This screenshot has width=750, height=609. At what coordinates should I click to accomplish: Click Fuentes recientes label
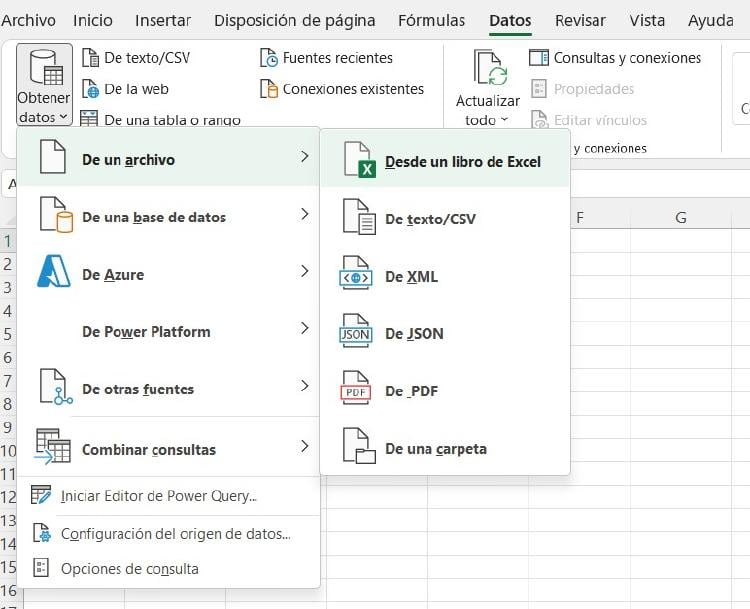pos(338,58)
